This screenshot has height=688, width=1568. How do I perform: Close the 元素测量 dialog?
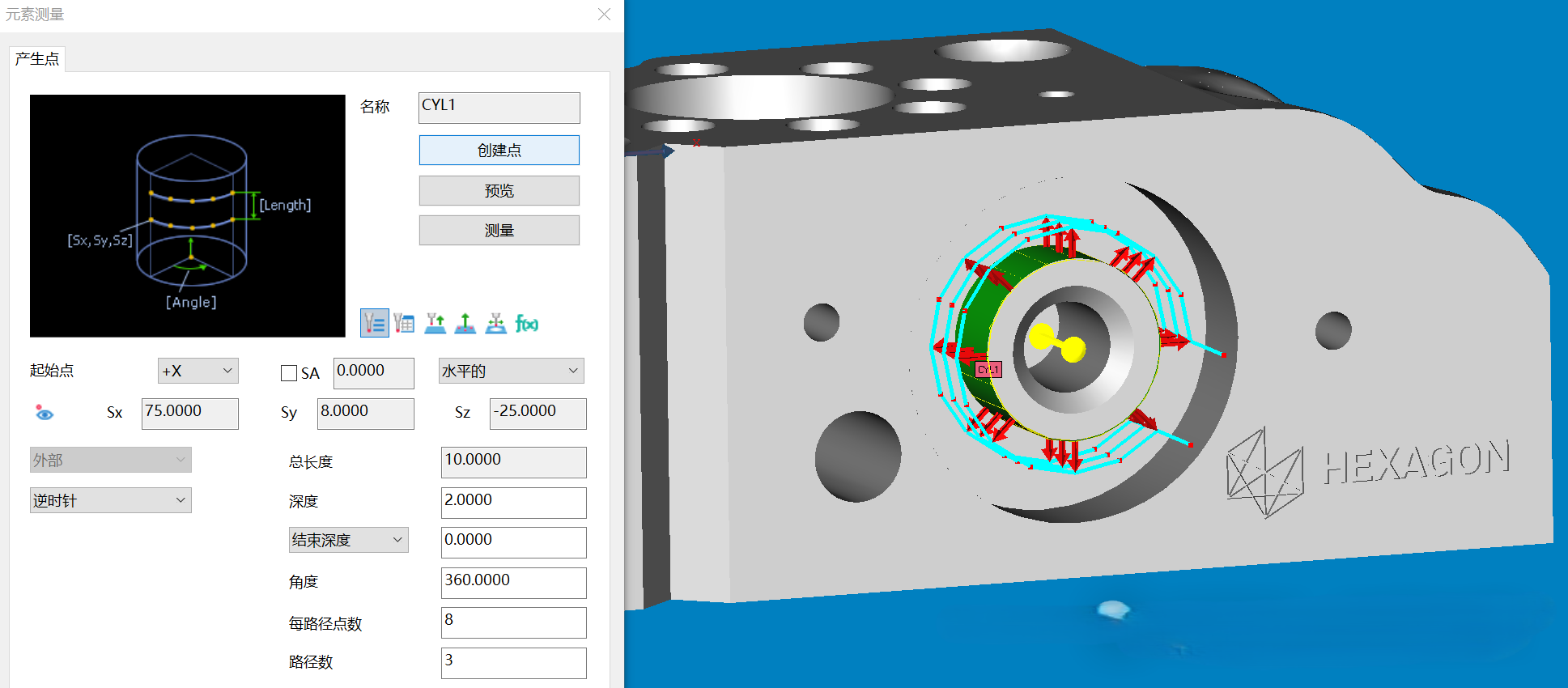click(604, 15)
